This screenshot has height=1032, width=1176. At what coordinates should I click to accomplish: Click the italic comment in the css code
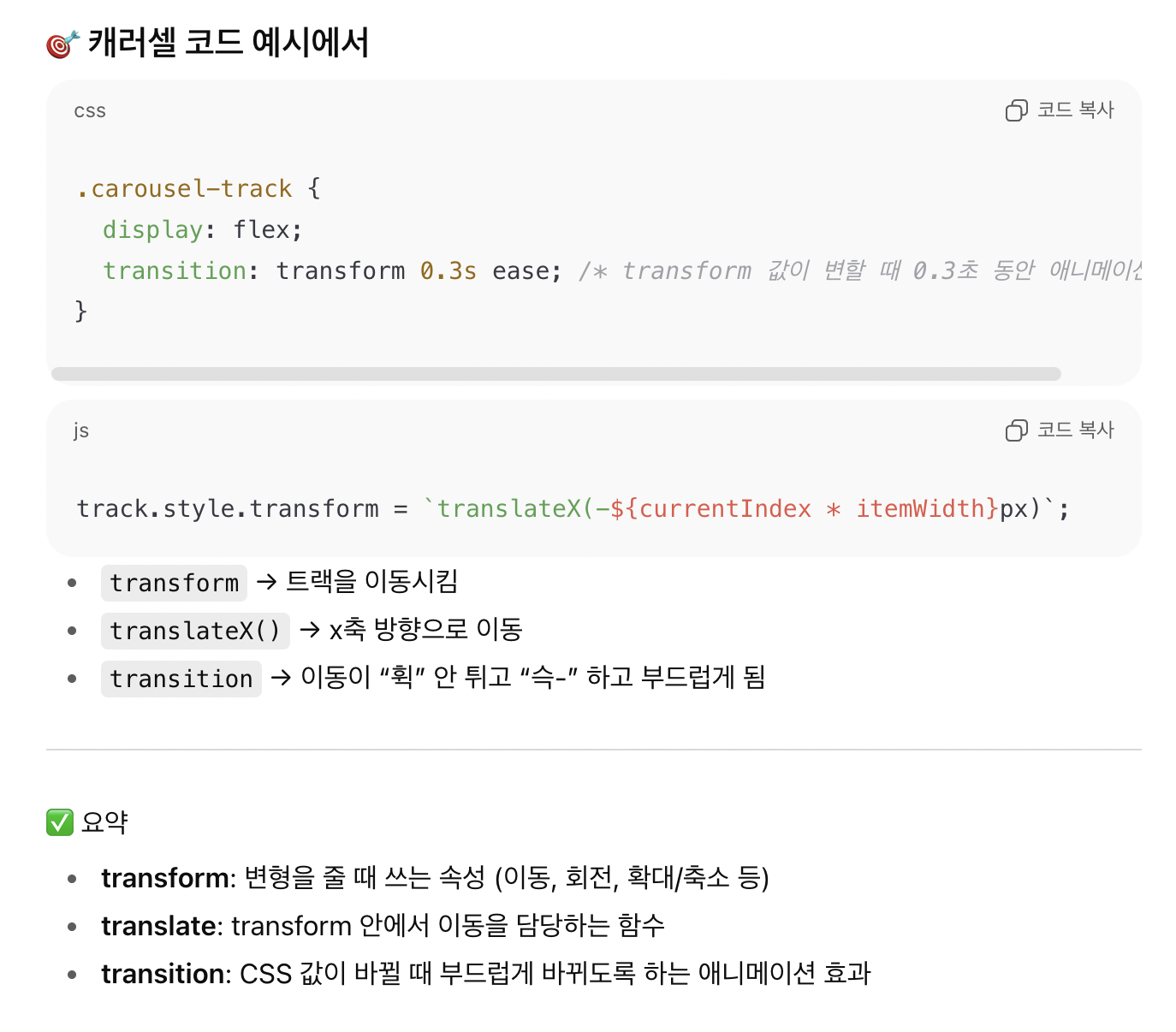(x=860, y=270)
